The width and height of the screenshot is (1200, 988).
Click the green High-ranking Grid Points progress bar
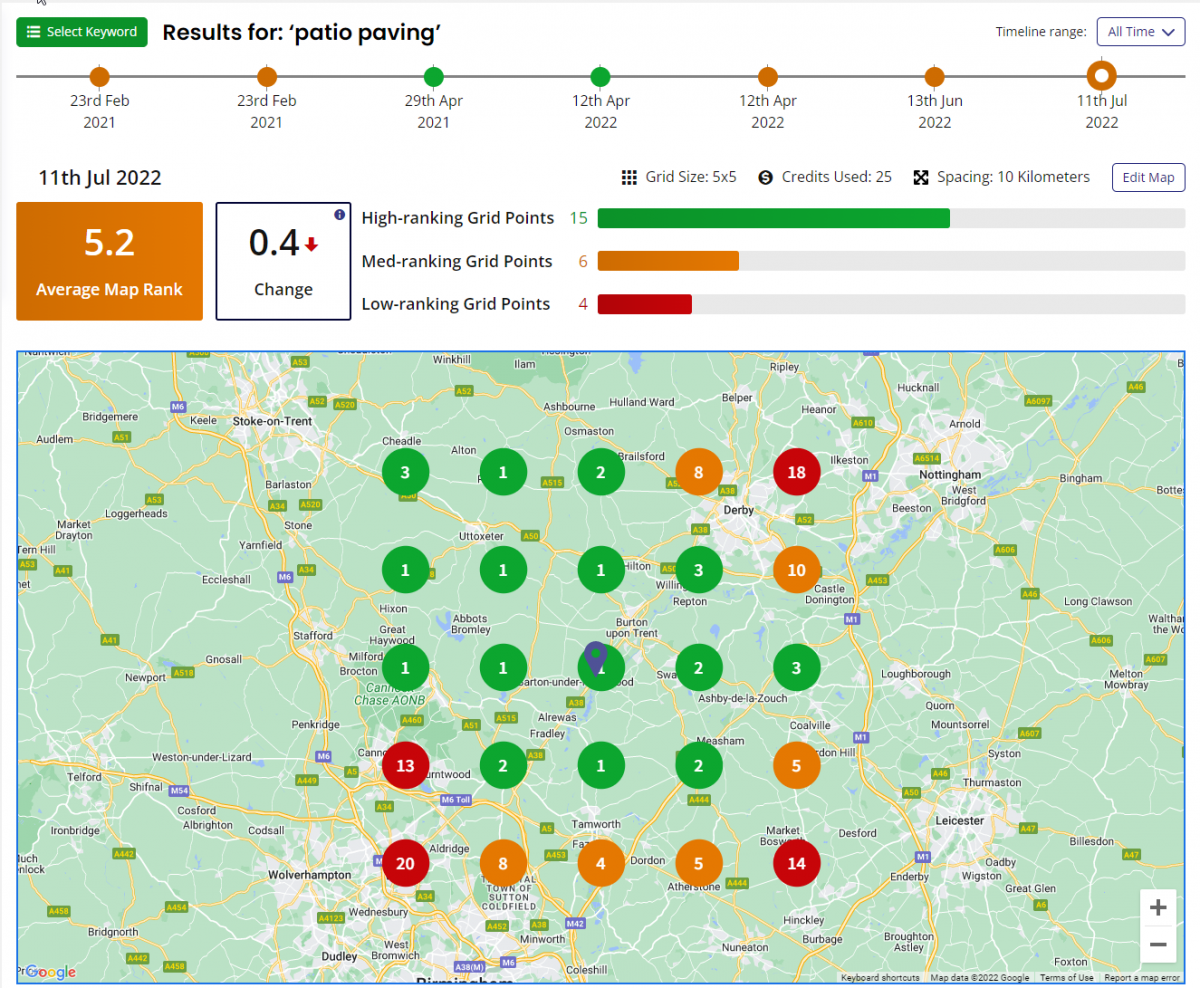[x=773, y=217]
